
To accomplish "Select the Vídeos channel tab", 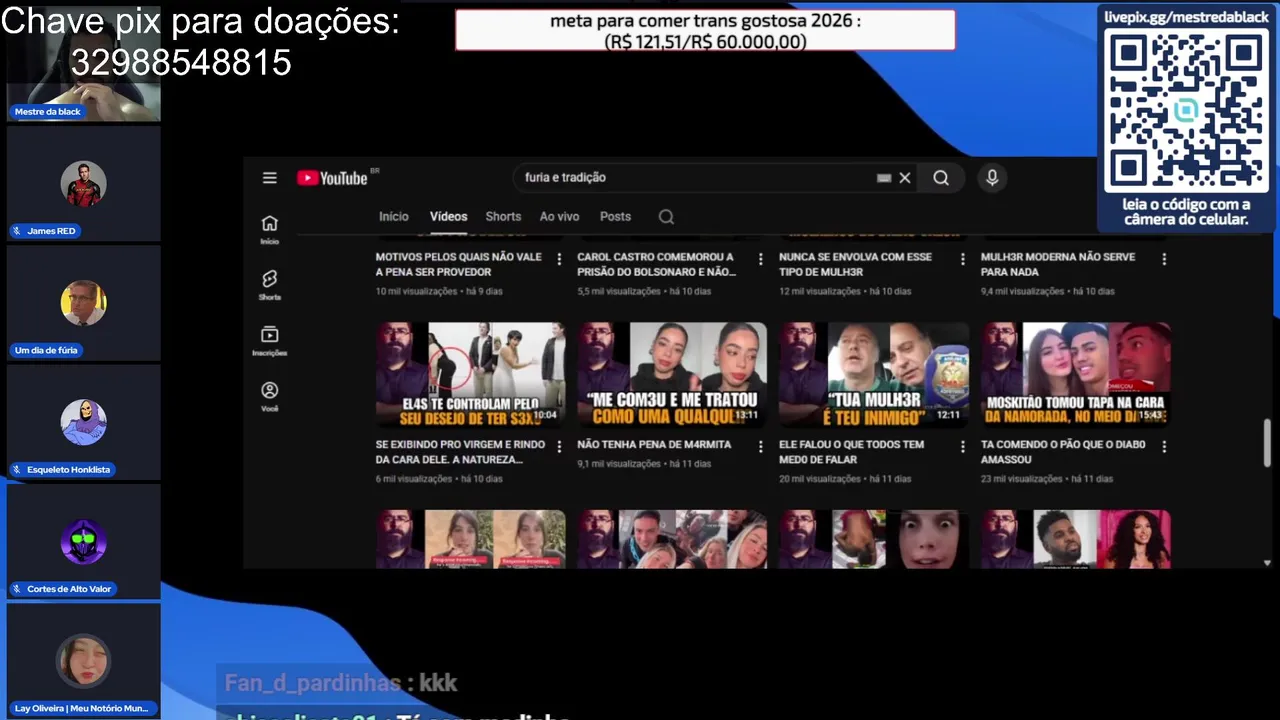I will (x=448, y=217).
